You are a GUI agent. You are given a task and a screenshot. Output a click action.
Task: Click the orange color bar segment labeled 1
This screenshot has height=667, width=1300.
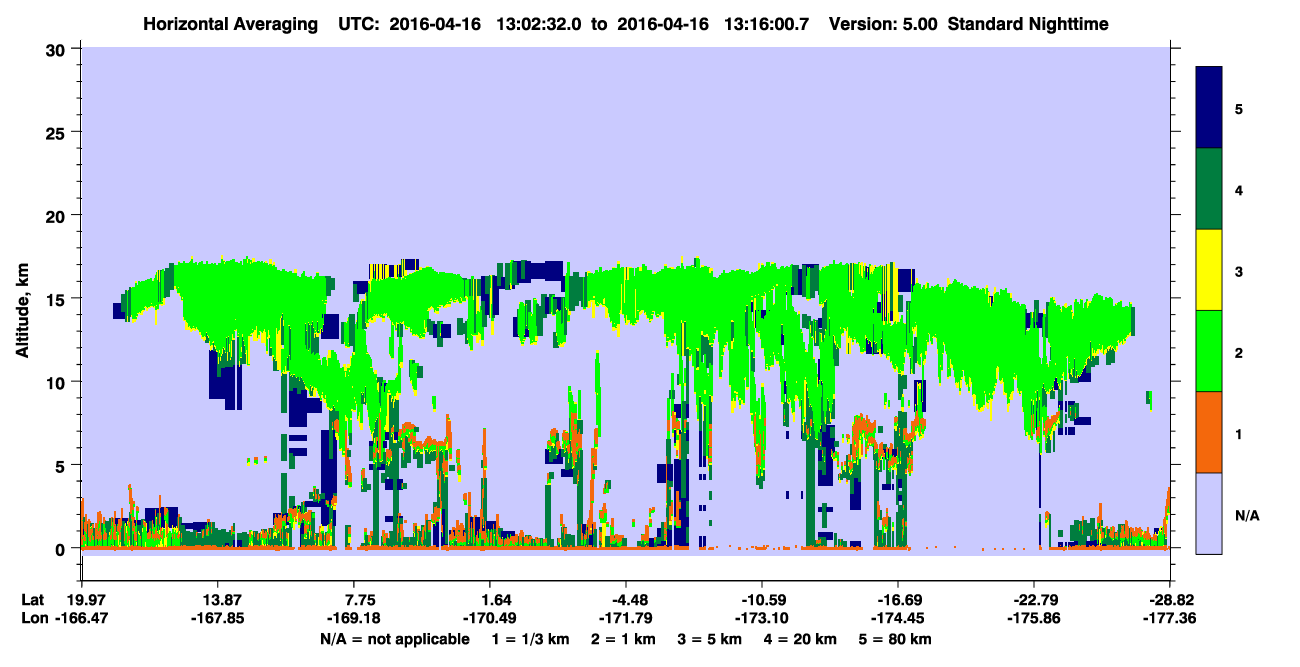pyautogui.click(x=1209, y=432)
